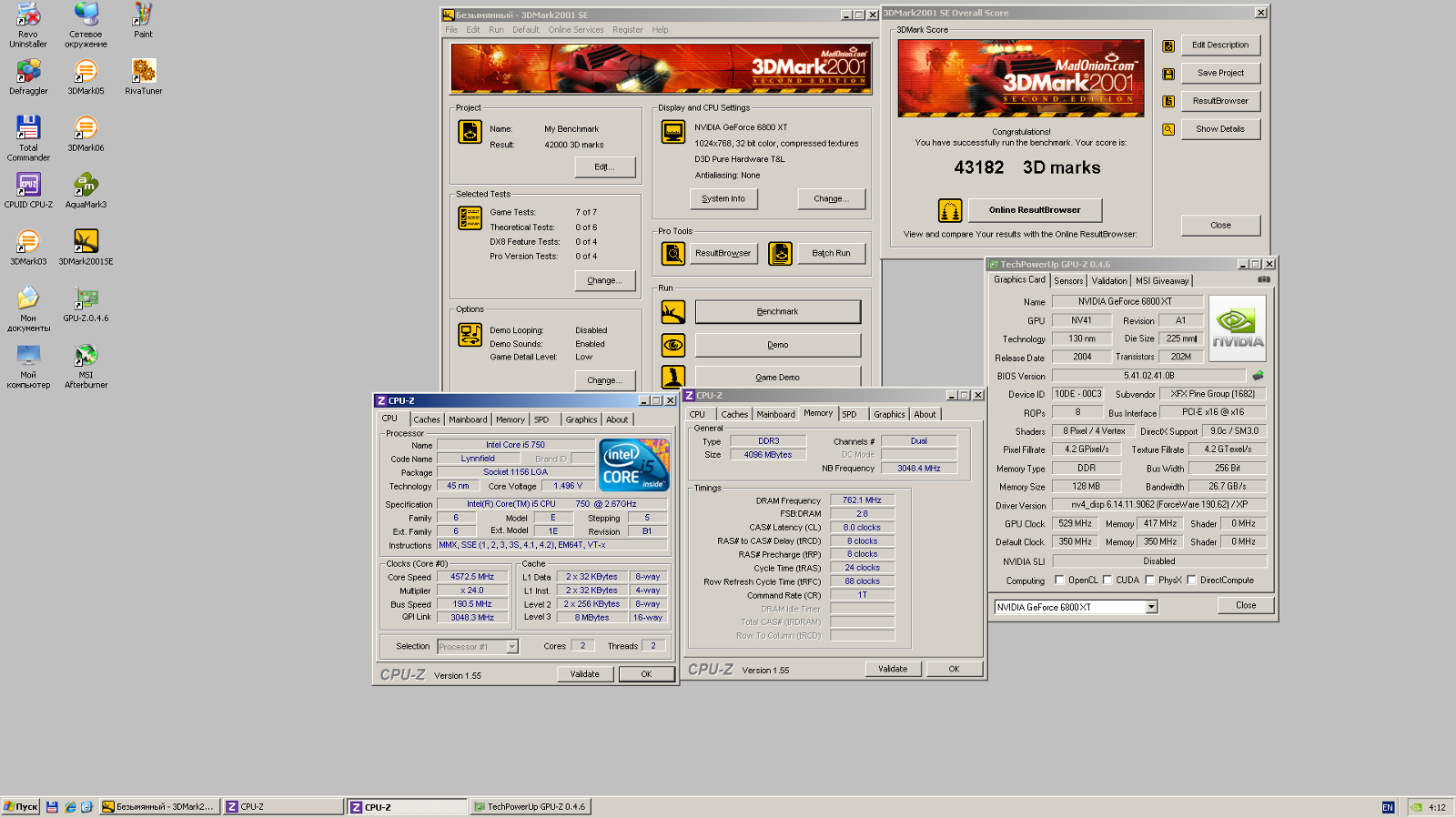The image size is (1456, 818).
Task: Click the Batch Run icon in Pro Tools
Action: pos(780,253)
